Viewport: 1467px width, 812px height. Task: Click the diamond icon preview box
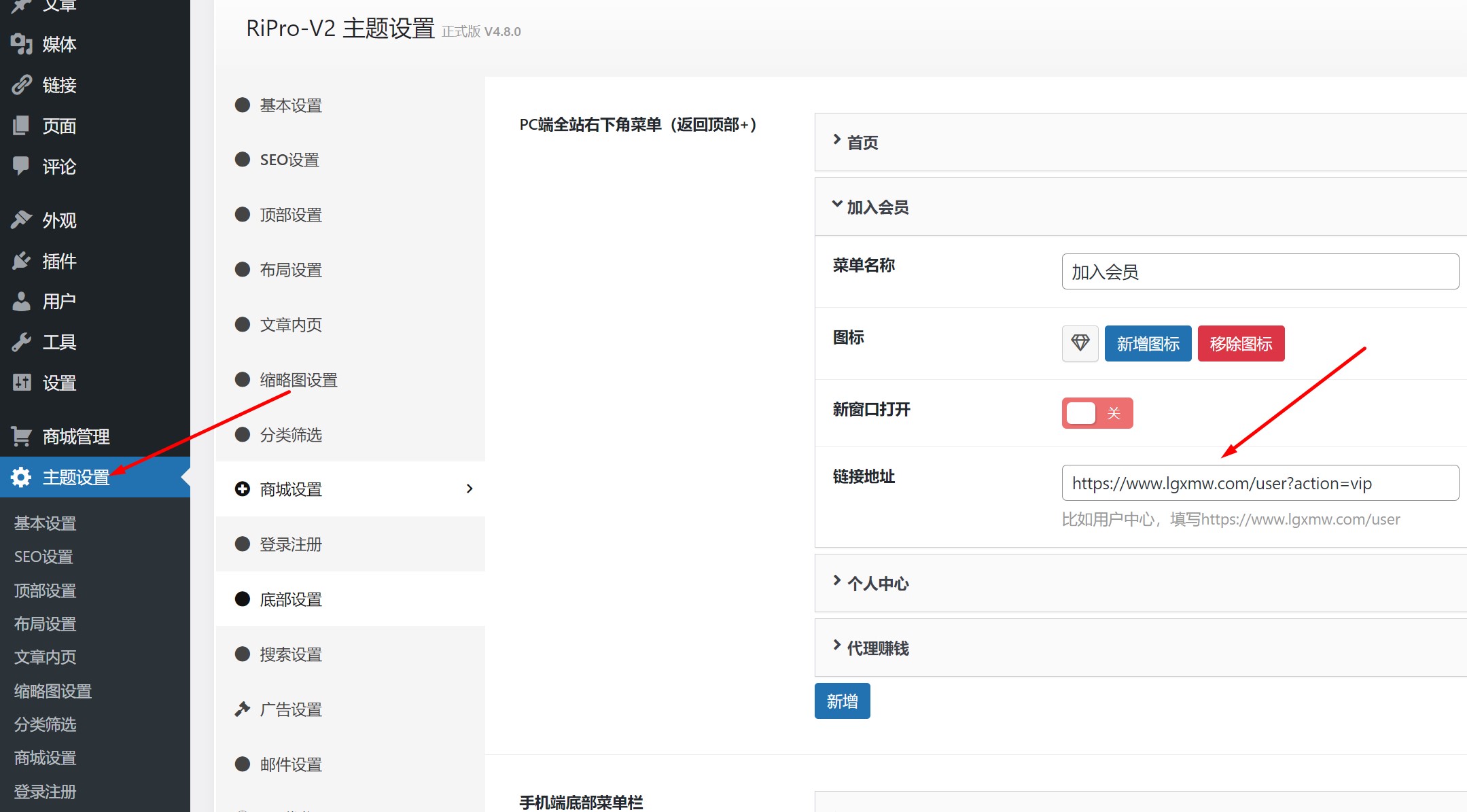pos(1080,343)
